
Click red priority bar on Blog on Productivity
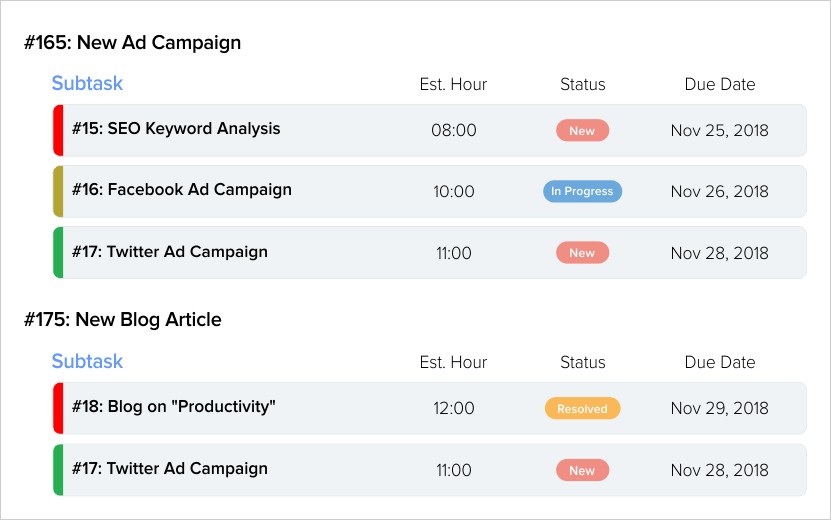click(x=58, y=408)
